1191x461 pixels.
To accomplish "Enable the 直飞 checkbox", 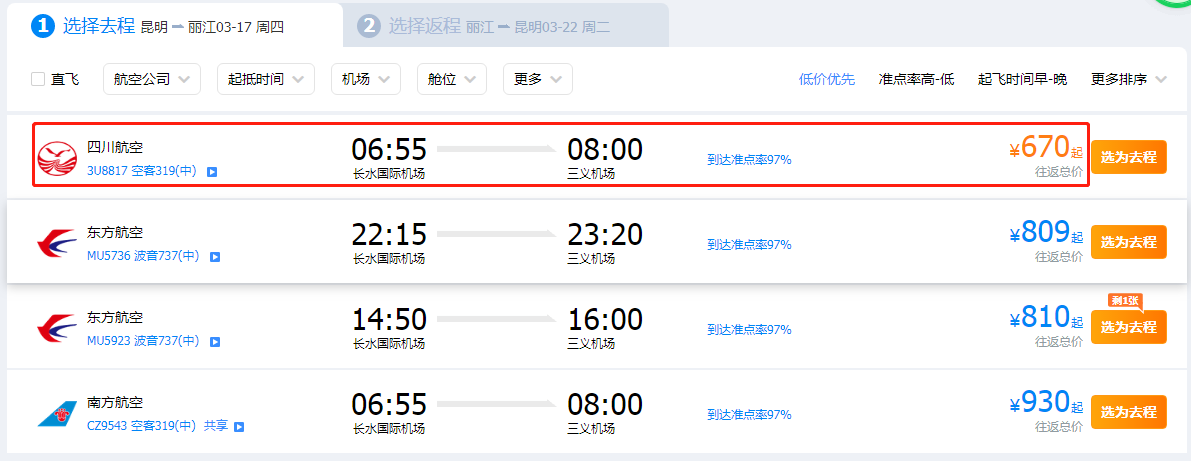I will (38, 79).
